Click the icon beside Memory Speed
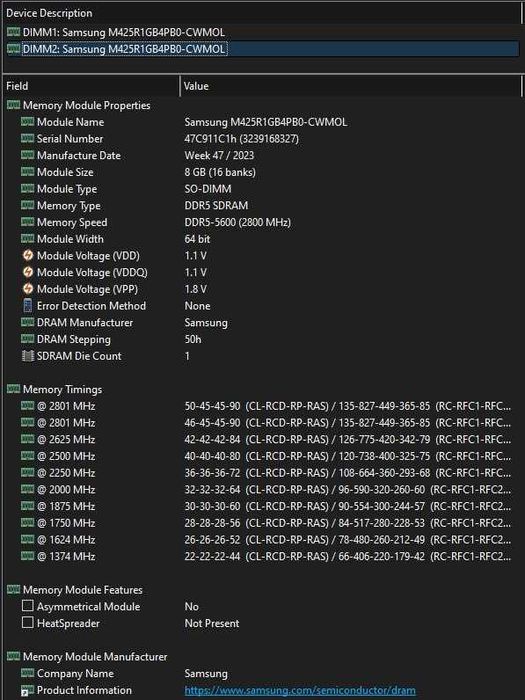525x700 pixels. coord(27,222)
